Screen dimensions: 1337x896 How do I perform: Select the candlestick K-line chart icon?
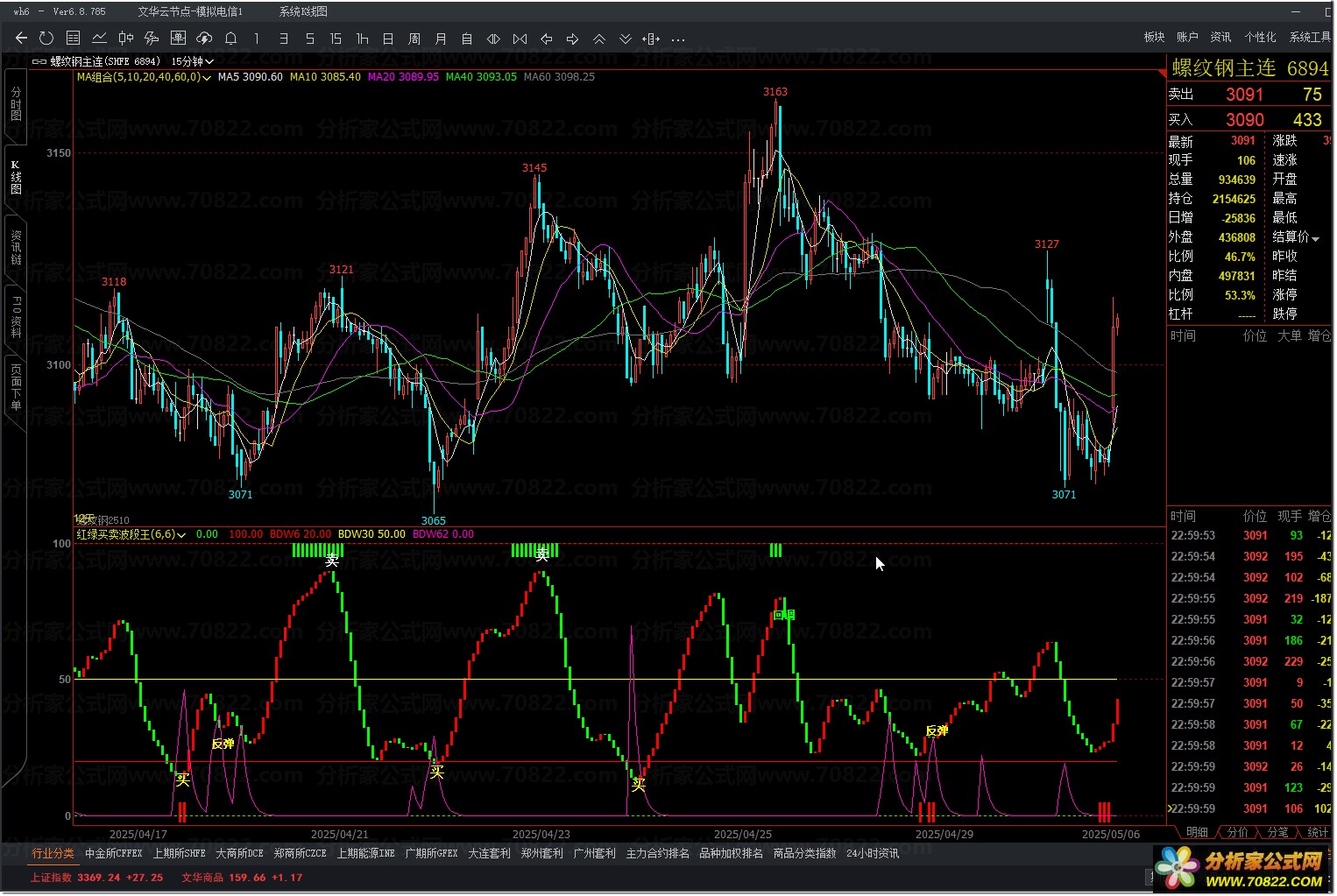click(125, 39)
